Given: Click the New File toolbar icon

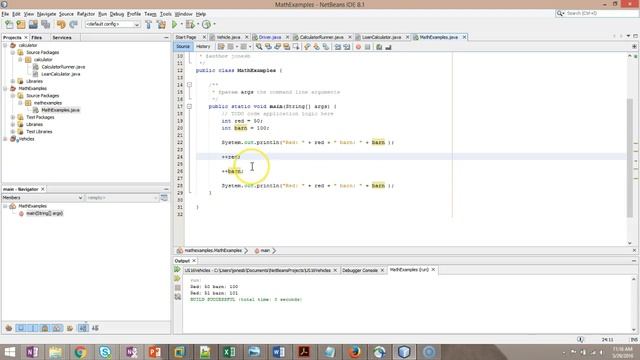Looking at the screenshot, I should pos(9,24).
